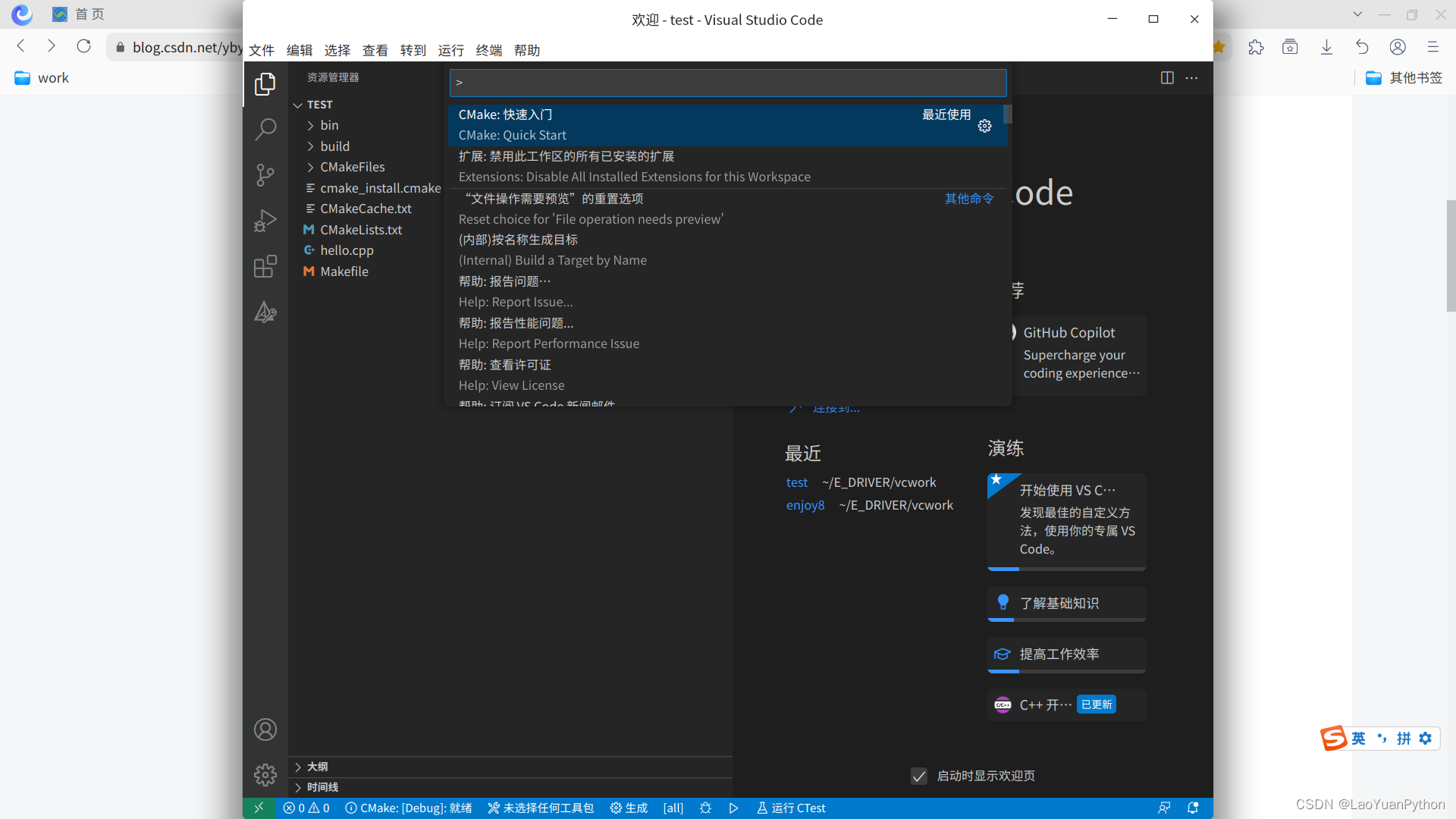This screenshot has width=1456, height=819.
Task: Configure keybinding gear for CMake Quick Start
Action: [984, 126]
